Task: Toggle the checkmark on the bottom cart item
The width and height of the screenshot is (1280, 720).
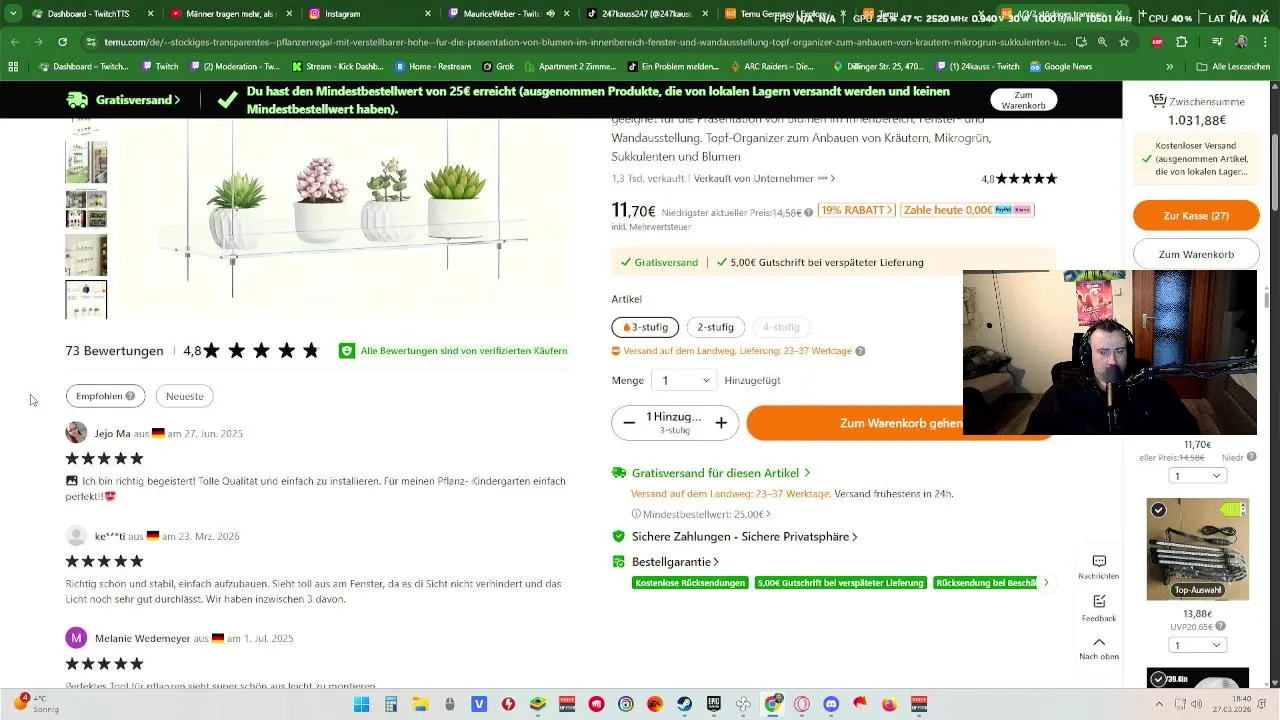Action: tap(1158, 679)
